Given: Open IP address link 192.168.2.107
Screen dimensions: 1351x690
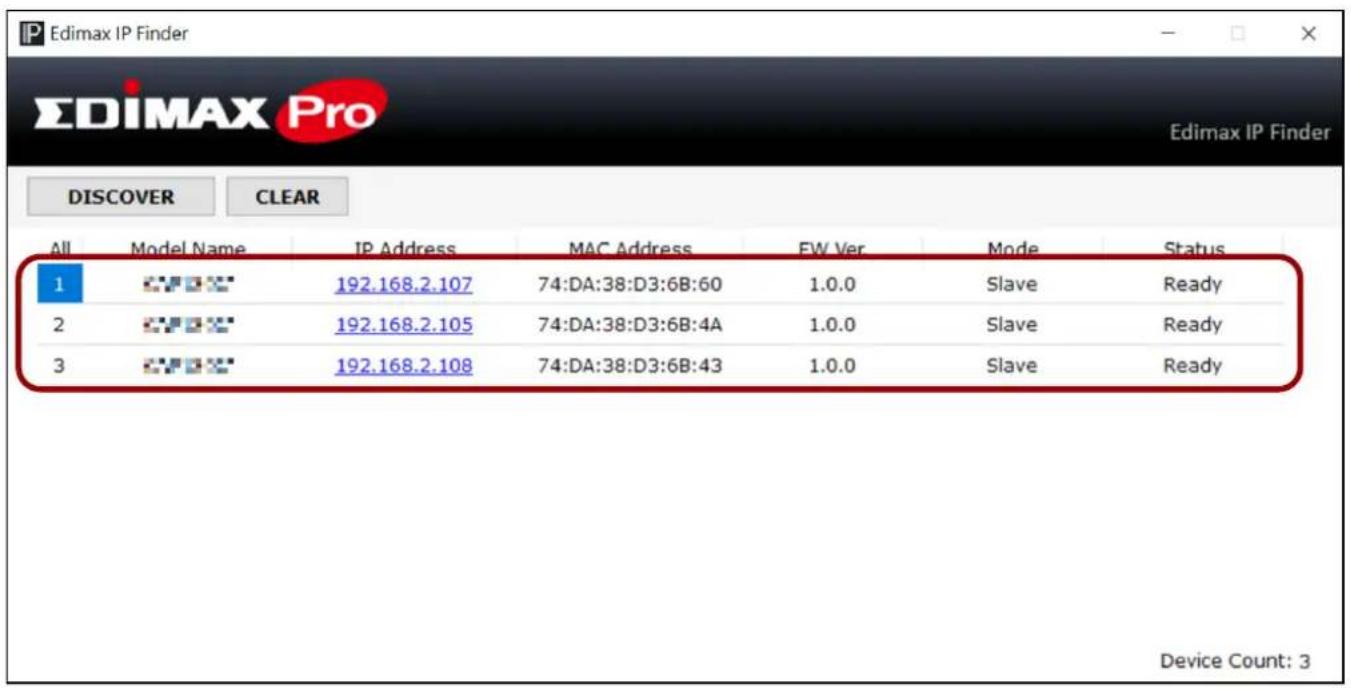Looking at the screenshot, I should pyautogui.click(x=404, y=285).
